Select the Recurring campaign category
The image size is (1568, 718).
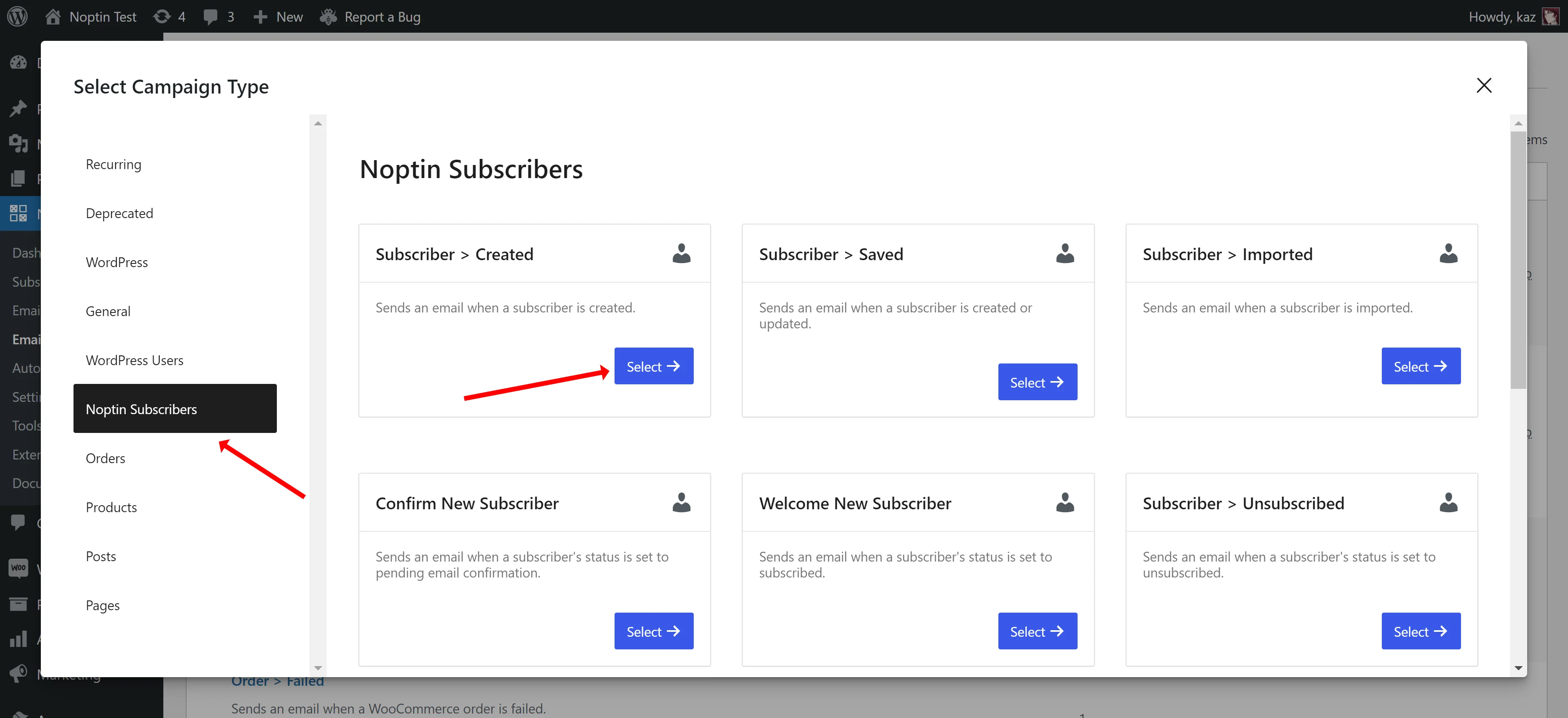(x=175, y=164)
